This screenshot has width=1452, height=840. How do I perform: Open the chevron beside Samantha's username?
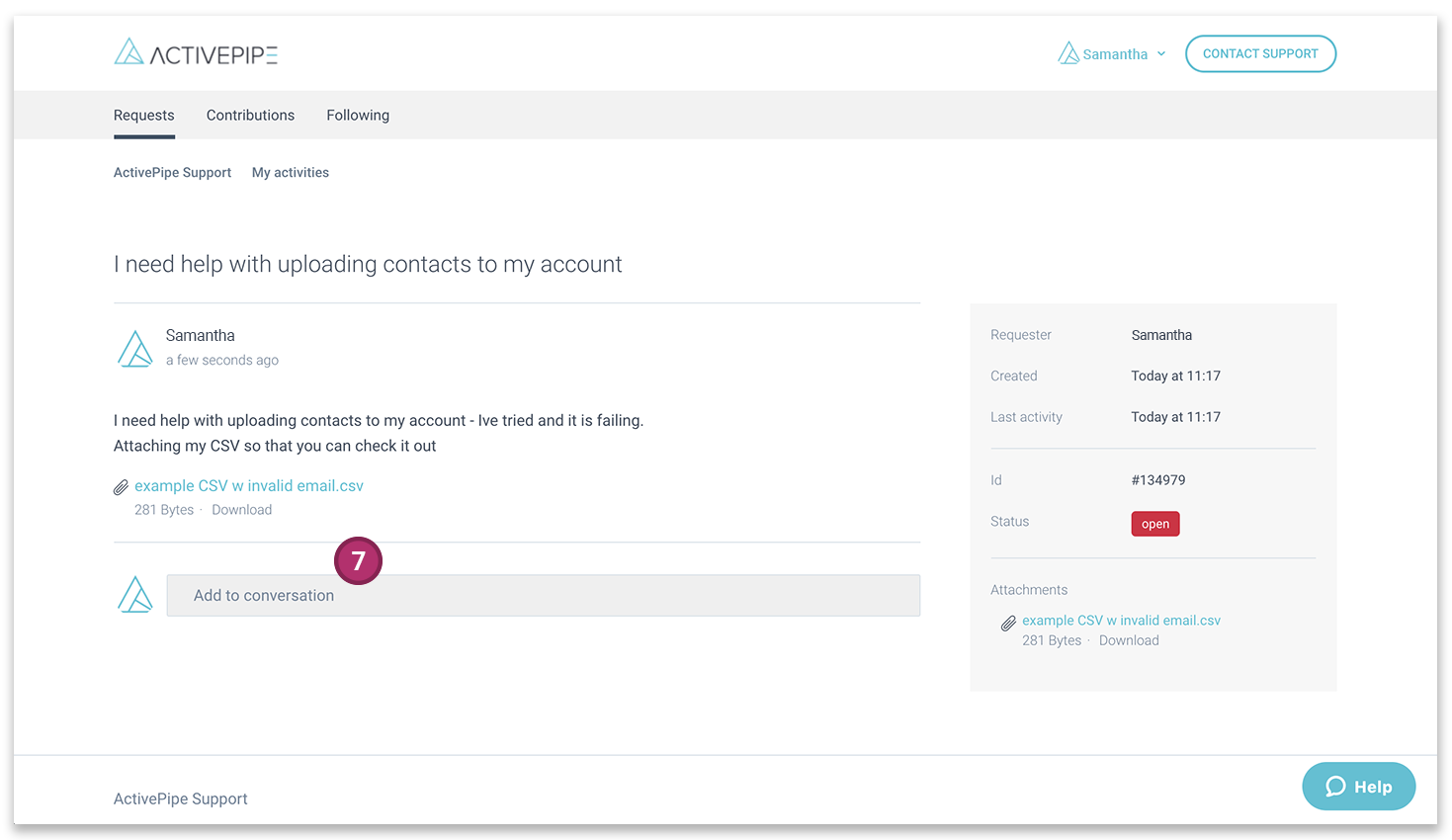point(1161,54)
